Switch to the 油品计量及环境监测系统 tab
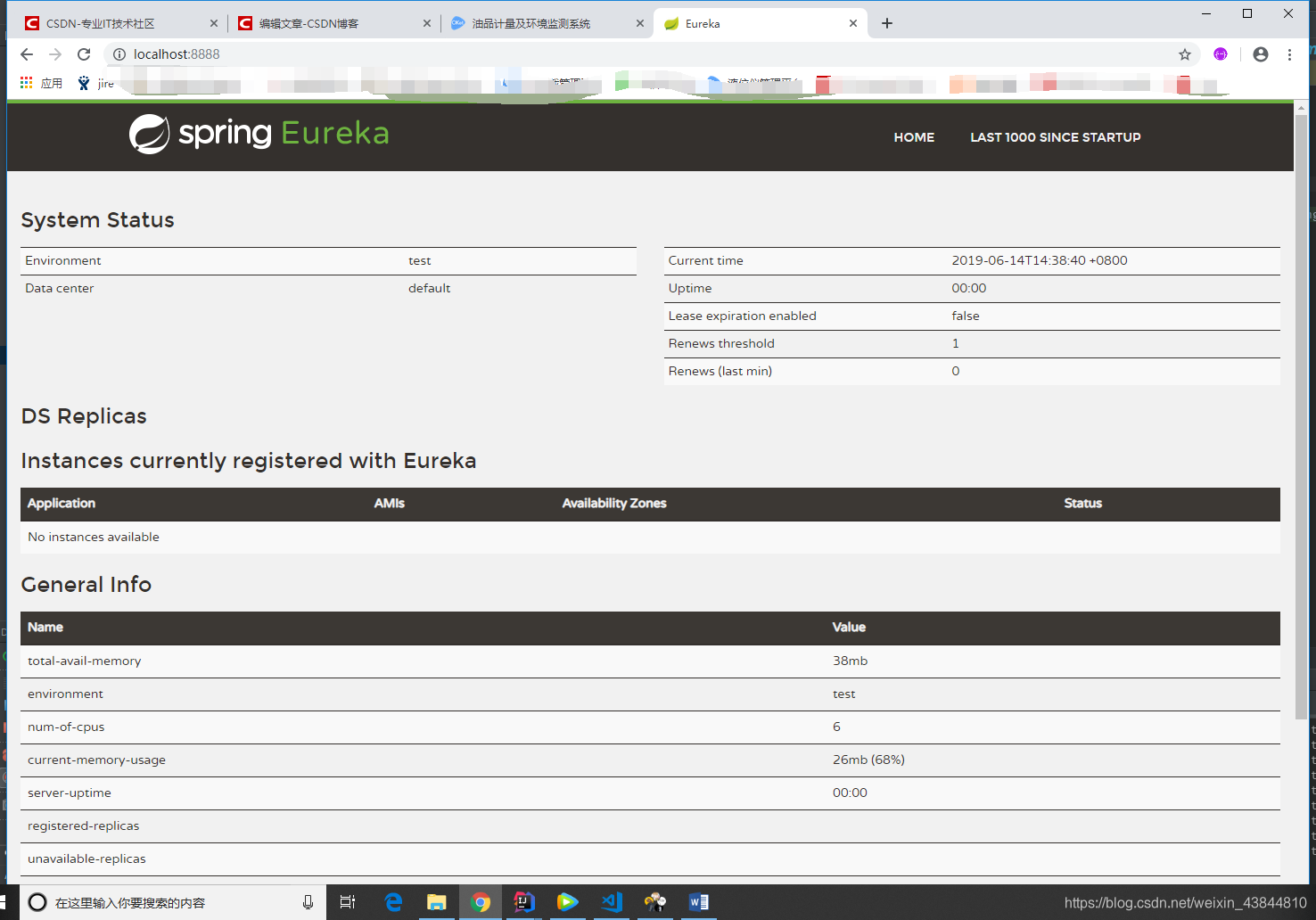Screen dimensions: 1316x920 (x=547, y=23)
